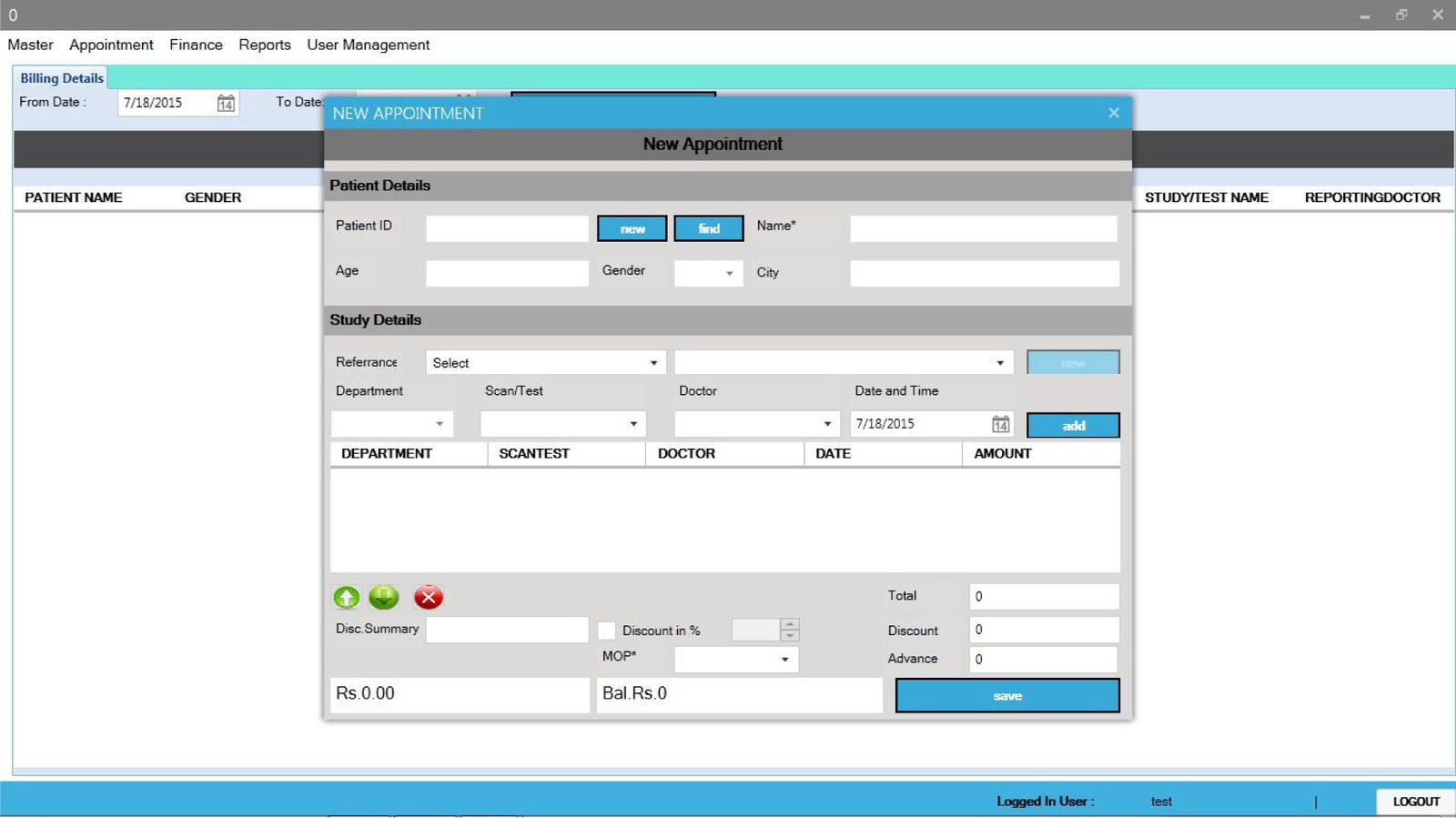Enable the Discount in % checkbox
This screenshot has height=818, width=1456.
(606, 631)
